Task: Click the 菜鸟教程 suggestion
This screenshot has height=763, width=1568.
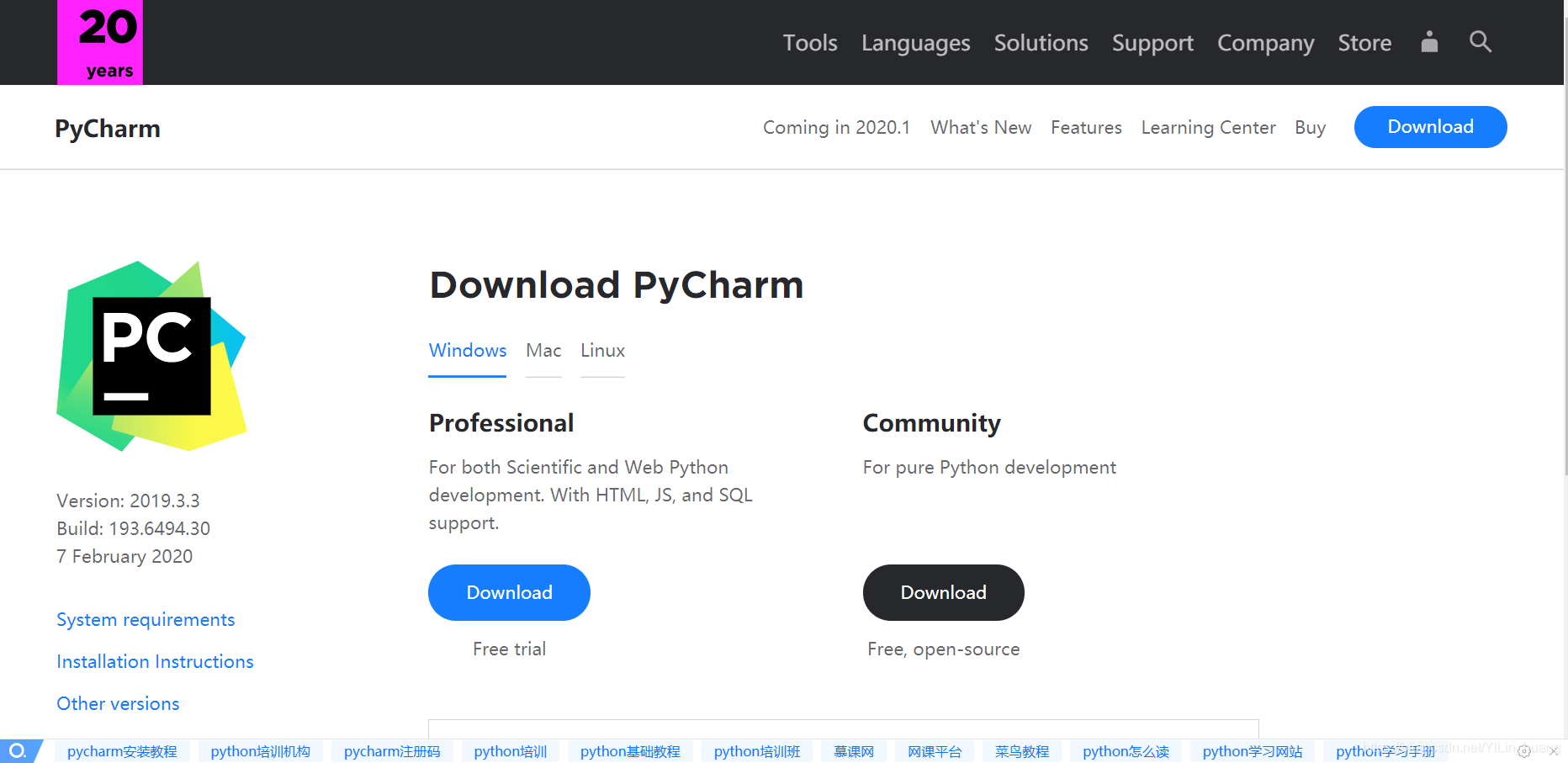Action: (x=1022, y=751)
